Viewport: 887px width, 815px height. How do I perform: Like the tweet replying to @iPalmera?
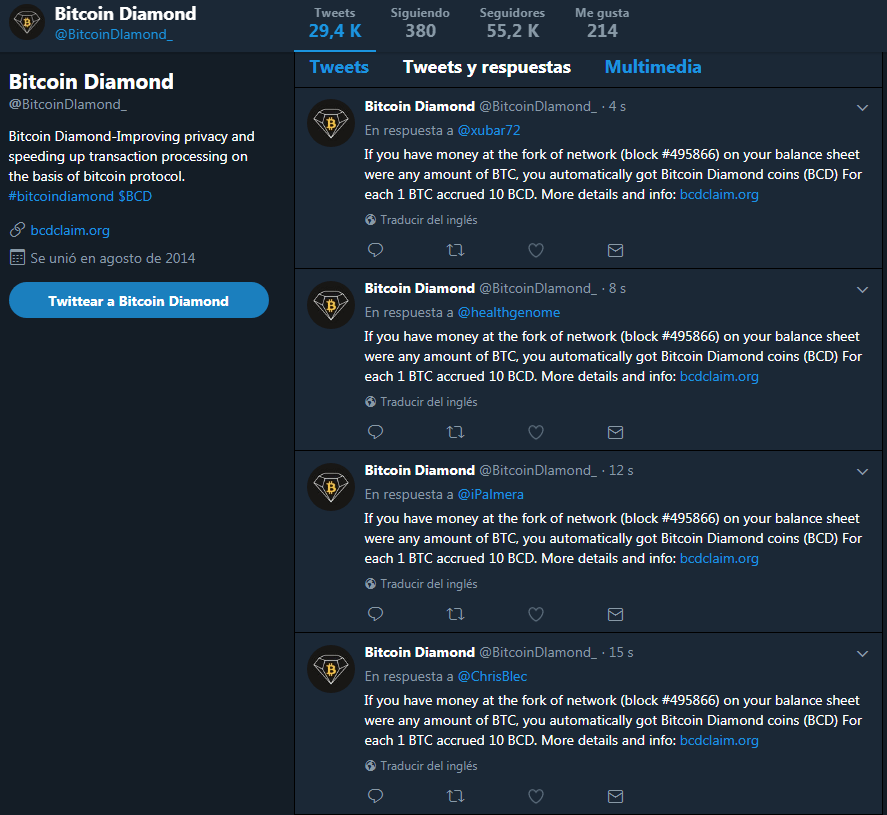(x=536, y=614)
